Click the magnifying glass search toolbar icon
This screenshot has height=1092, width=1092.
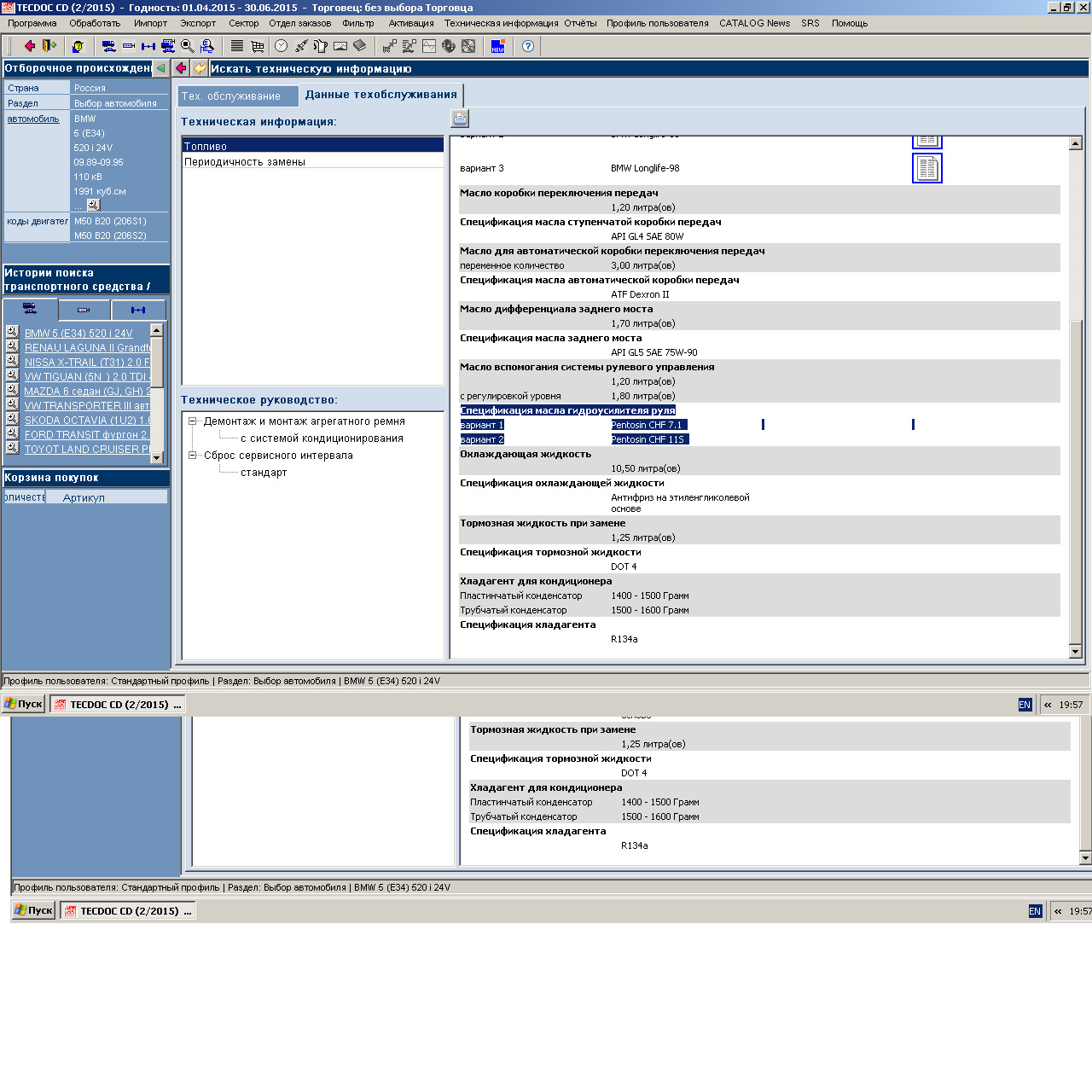(188, 46)
